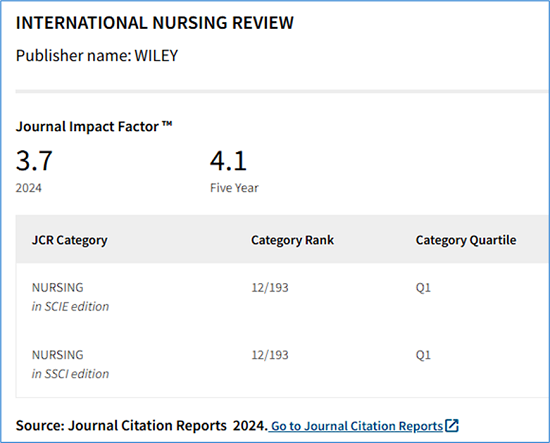Select the 3.7 impact factor value

(x=34, y=161)
